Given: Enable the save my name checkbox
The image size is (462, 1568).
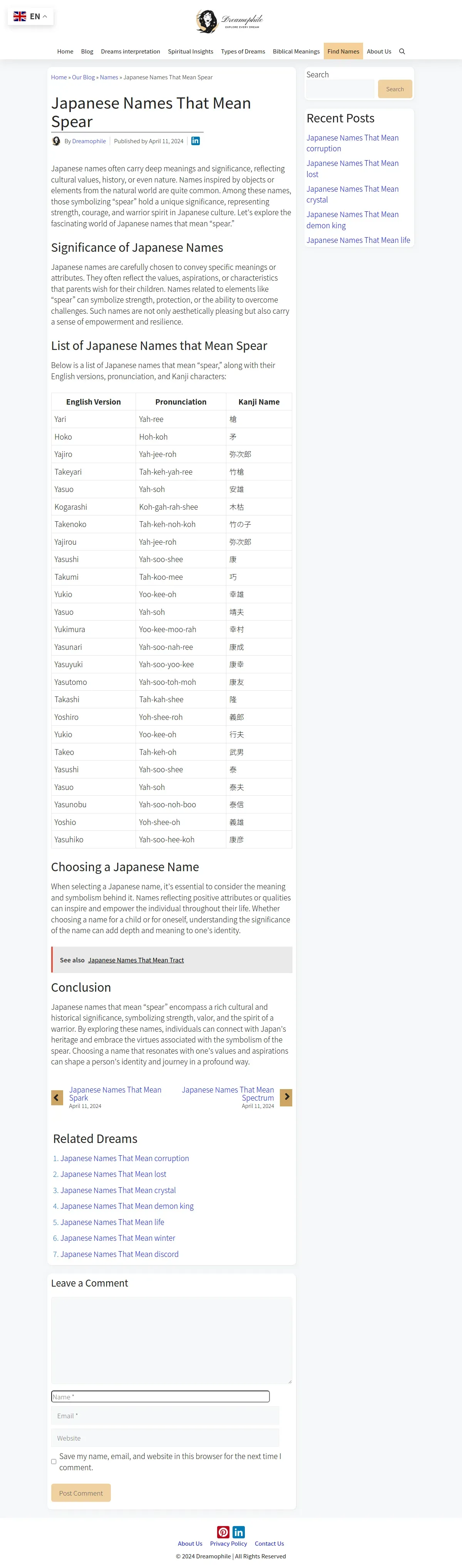Looking at the screenshot, I should 54,1461.
